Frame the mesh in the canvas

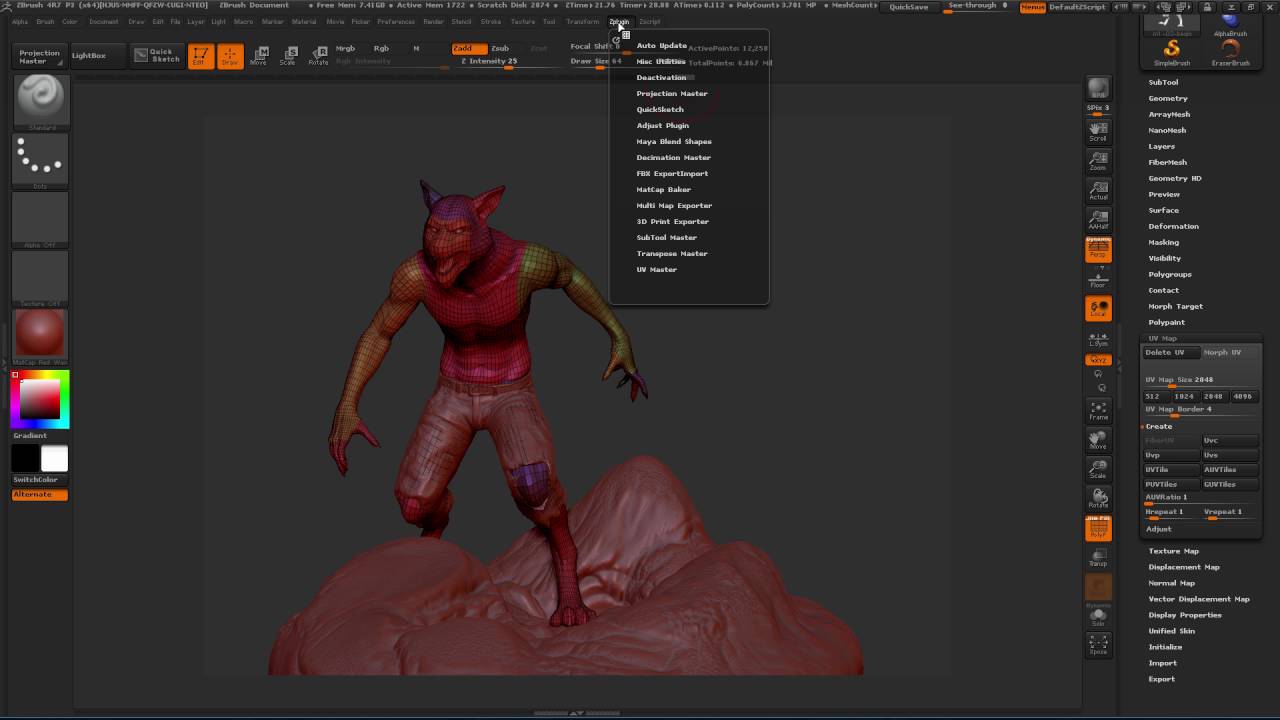point(1098,411)
